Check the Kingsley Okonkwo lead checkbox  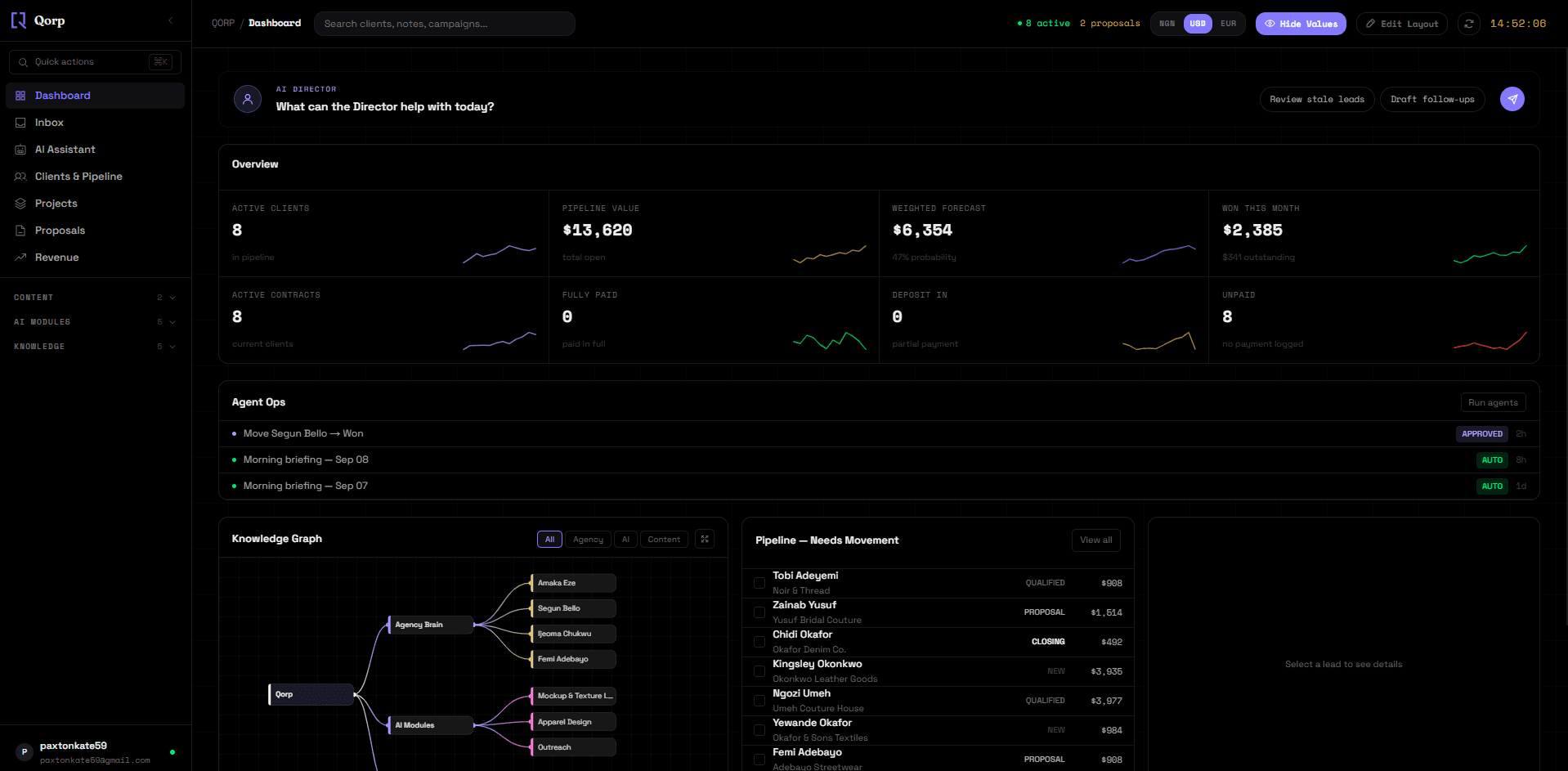759,671
